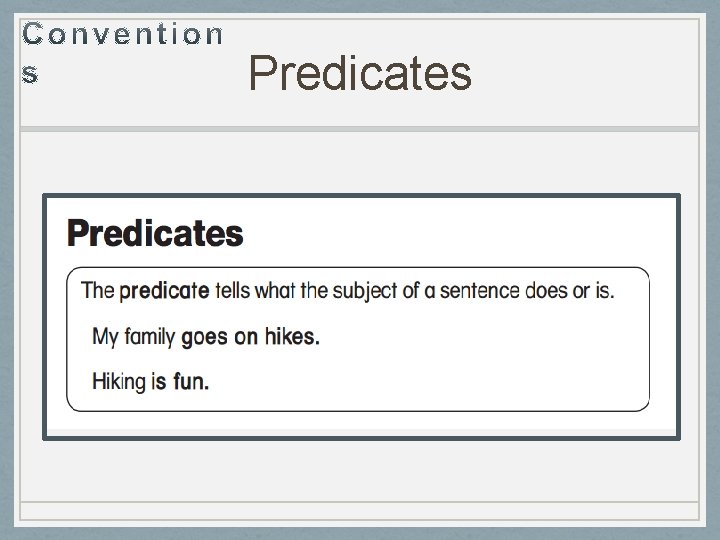The width and height of the screenshot is (720, 540).
Task: Click blank area below content frame
Action: click(360, 471)
